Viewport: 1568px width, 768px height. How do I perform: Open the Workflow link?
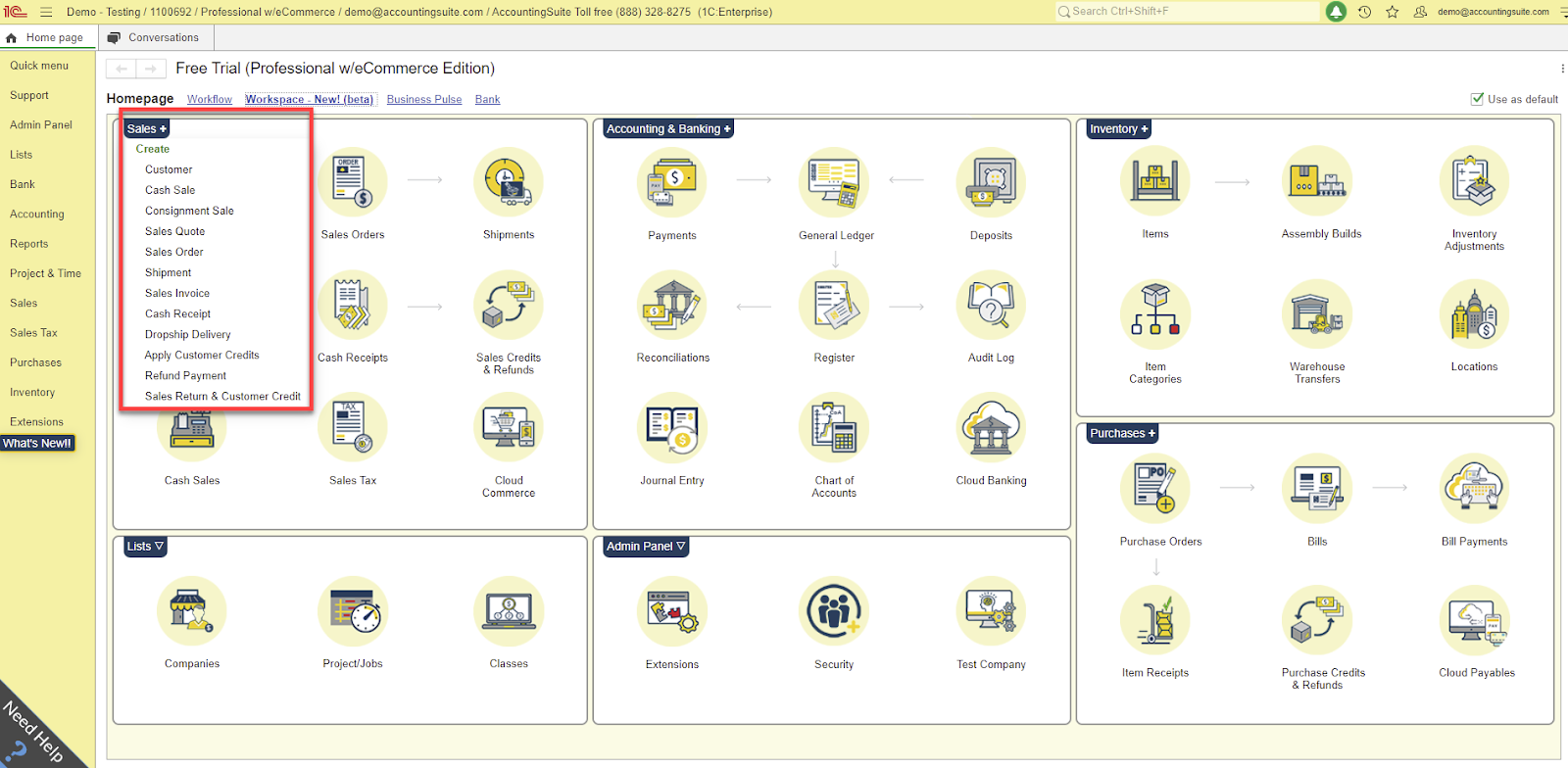pos(210,99)
